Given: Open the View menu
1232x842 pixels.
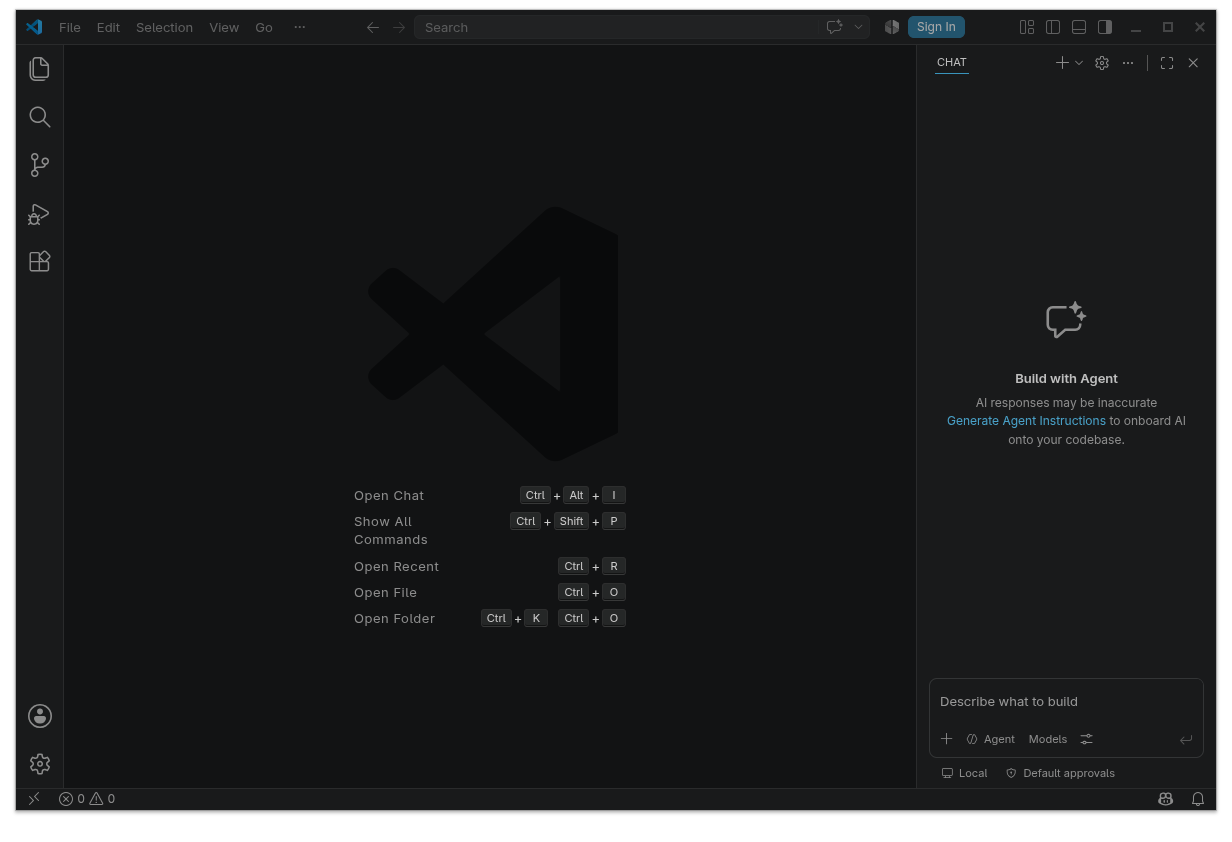Looking at the screenshot, I should (x=224, y=27).
